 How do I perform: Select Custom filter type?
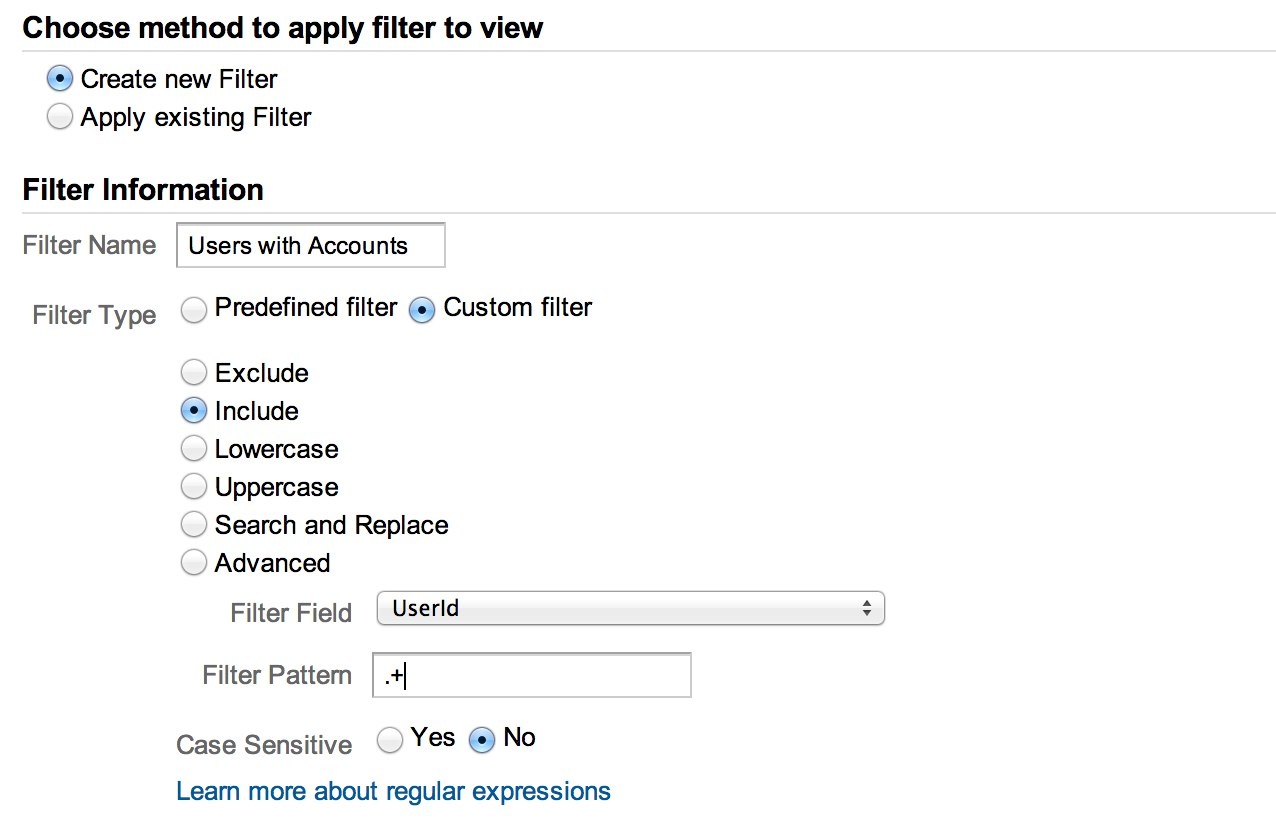(423, 310)
